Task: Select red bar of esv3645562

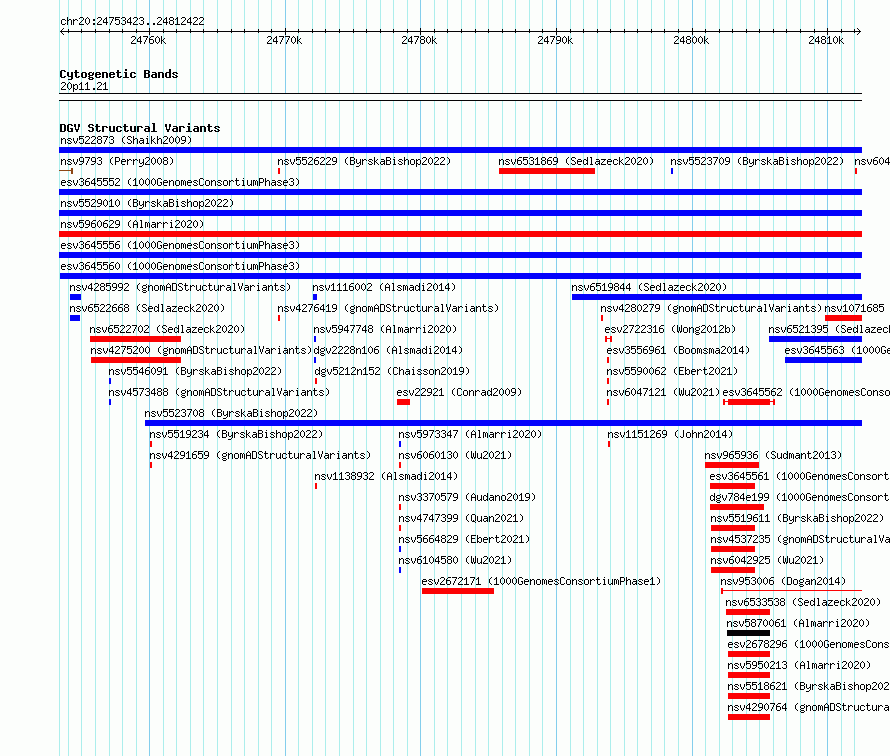Action: (x=749, y=402)
